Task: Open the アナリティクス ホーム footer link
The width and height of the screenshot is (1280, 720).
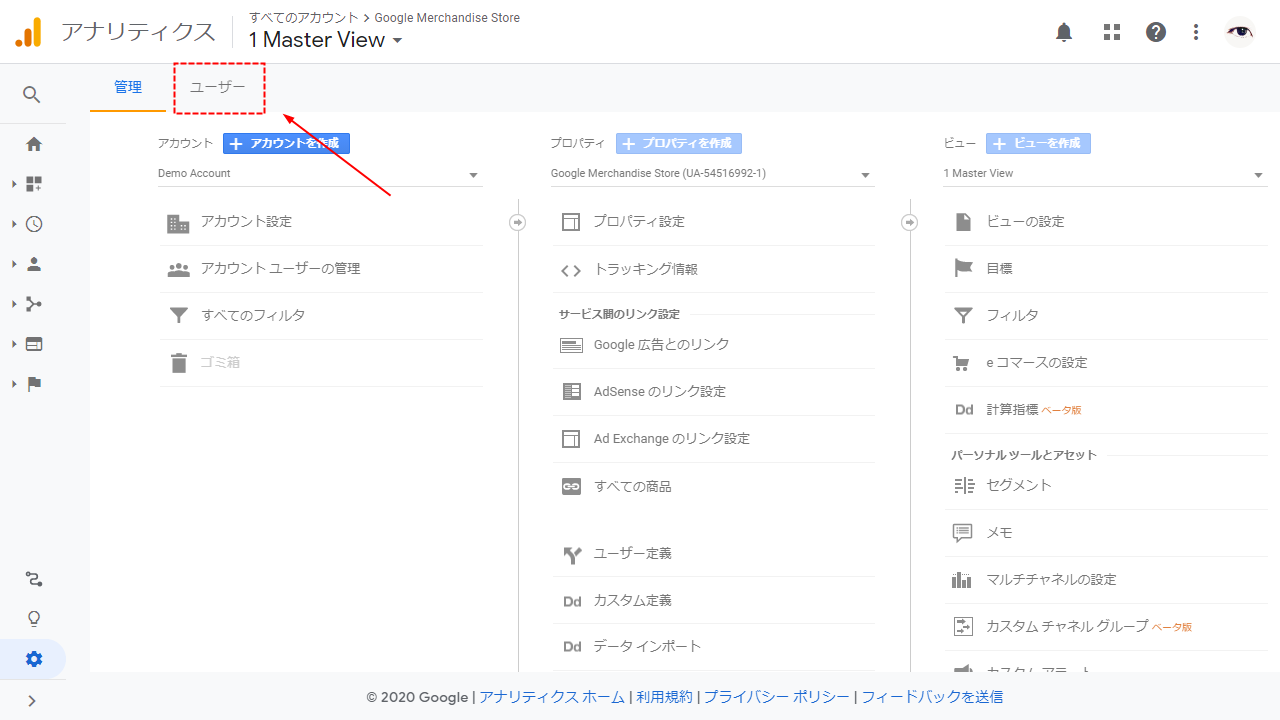Action: click(x=552, y=697)
